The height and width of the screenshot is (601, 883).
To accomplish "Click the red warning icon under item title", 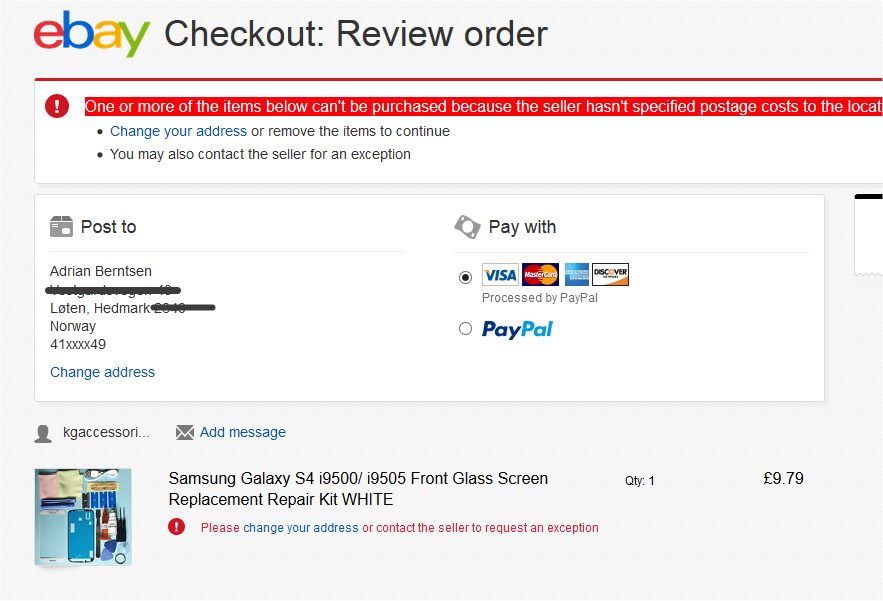I will 176,527.
